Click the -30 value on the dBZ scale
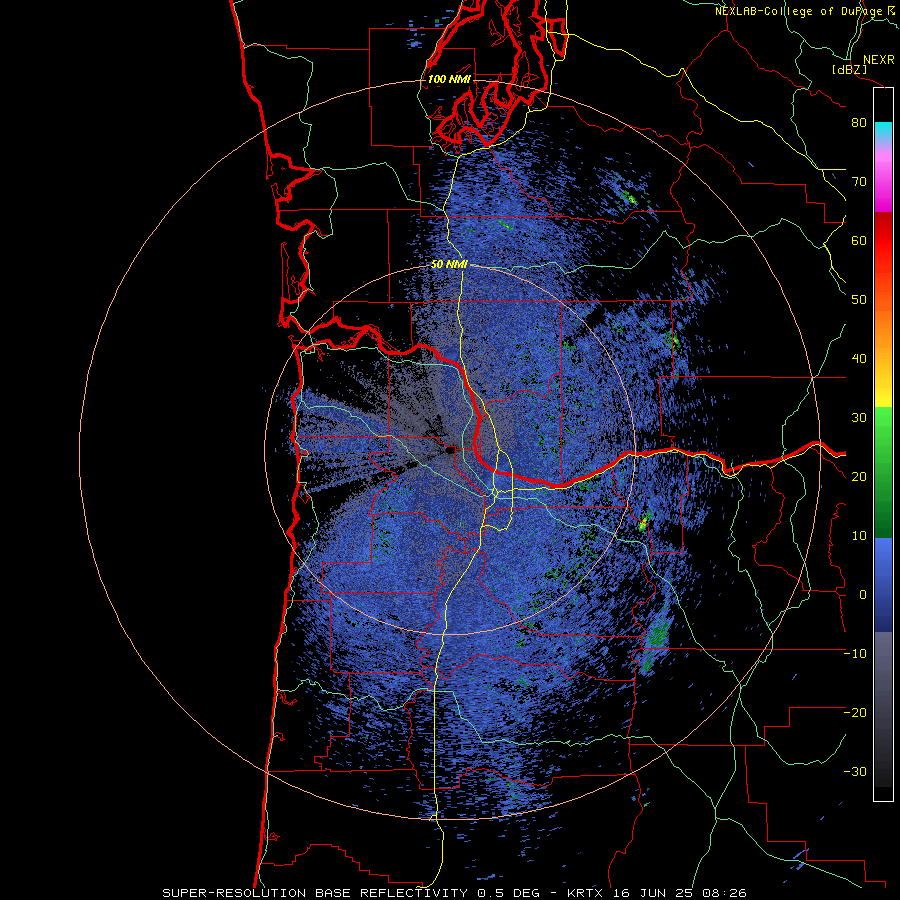 click(855, 772)
